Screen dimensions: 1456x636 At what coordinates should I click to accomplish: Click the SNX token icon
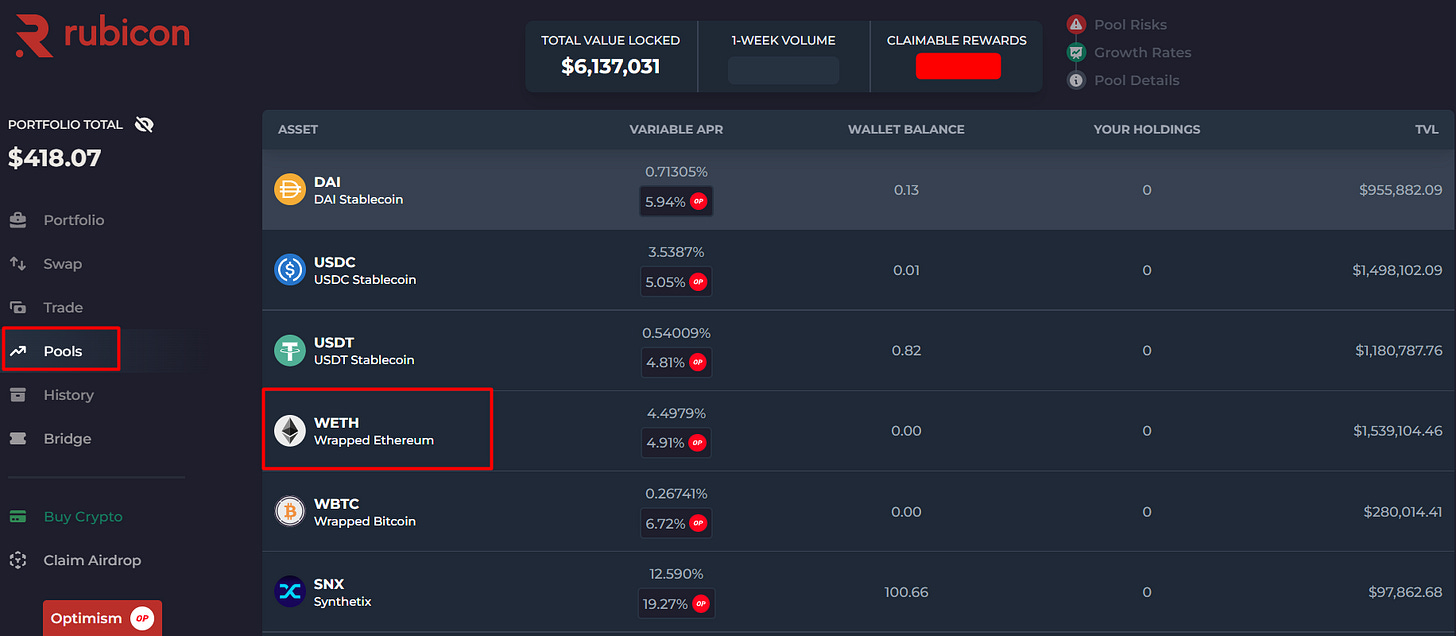click(x=290, y=592)
